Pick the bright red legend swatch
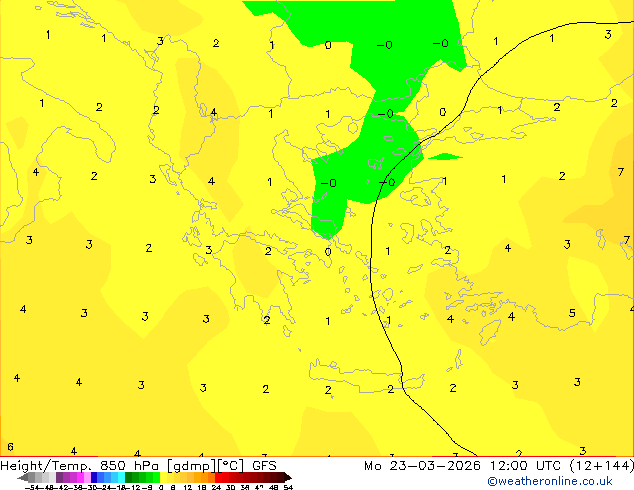Image resolution: width=634 pixels, height=490 pixels. (218, 477)
